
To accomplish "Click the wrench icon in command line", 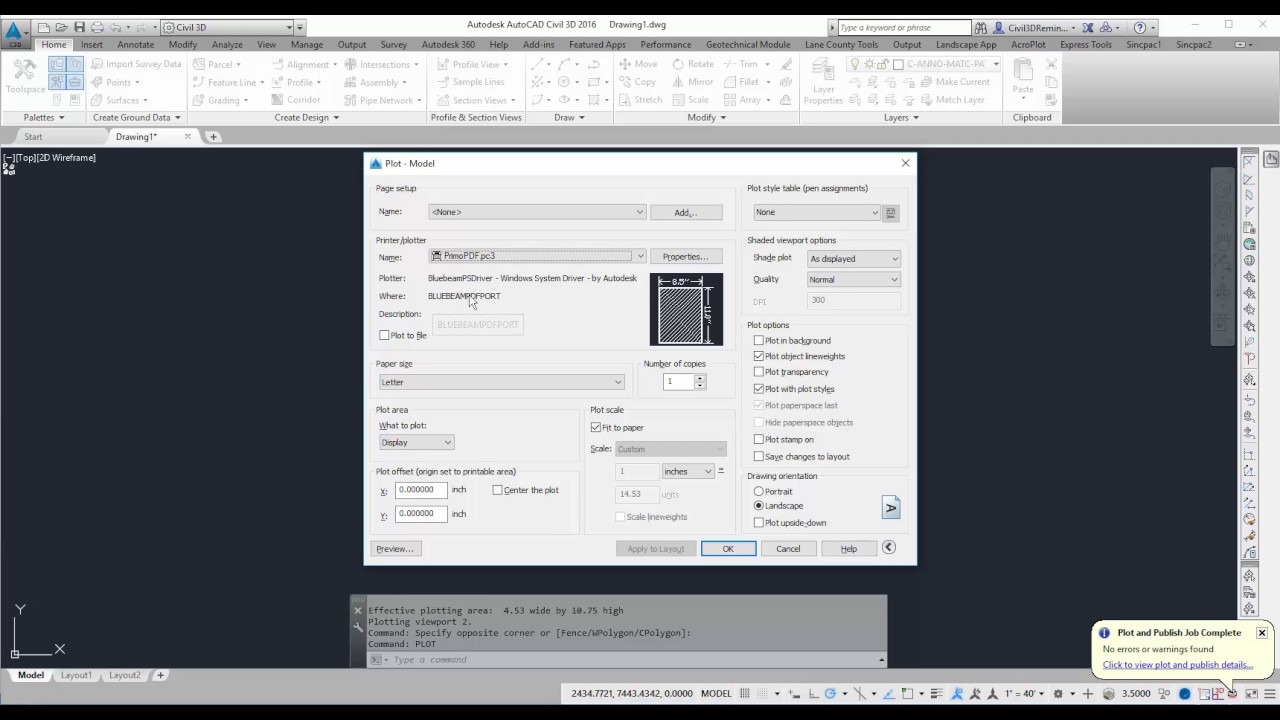I will tap(358, 627).
